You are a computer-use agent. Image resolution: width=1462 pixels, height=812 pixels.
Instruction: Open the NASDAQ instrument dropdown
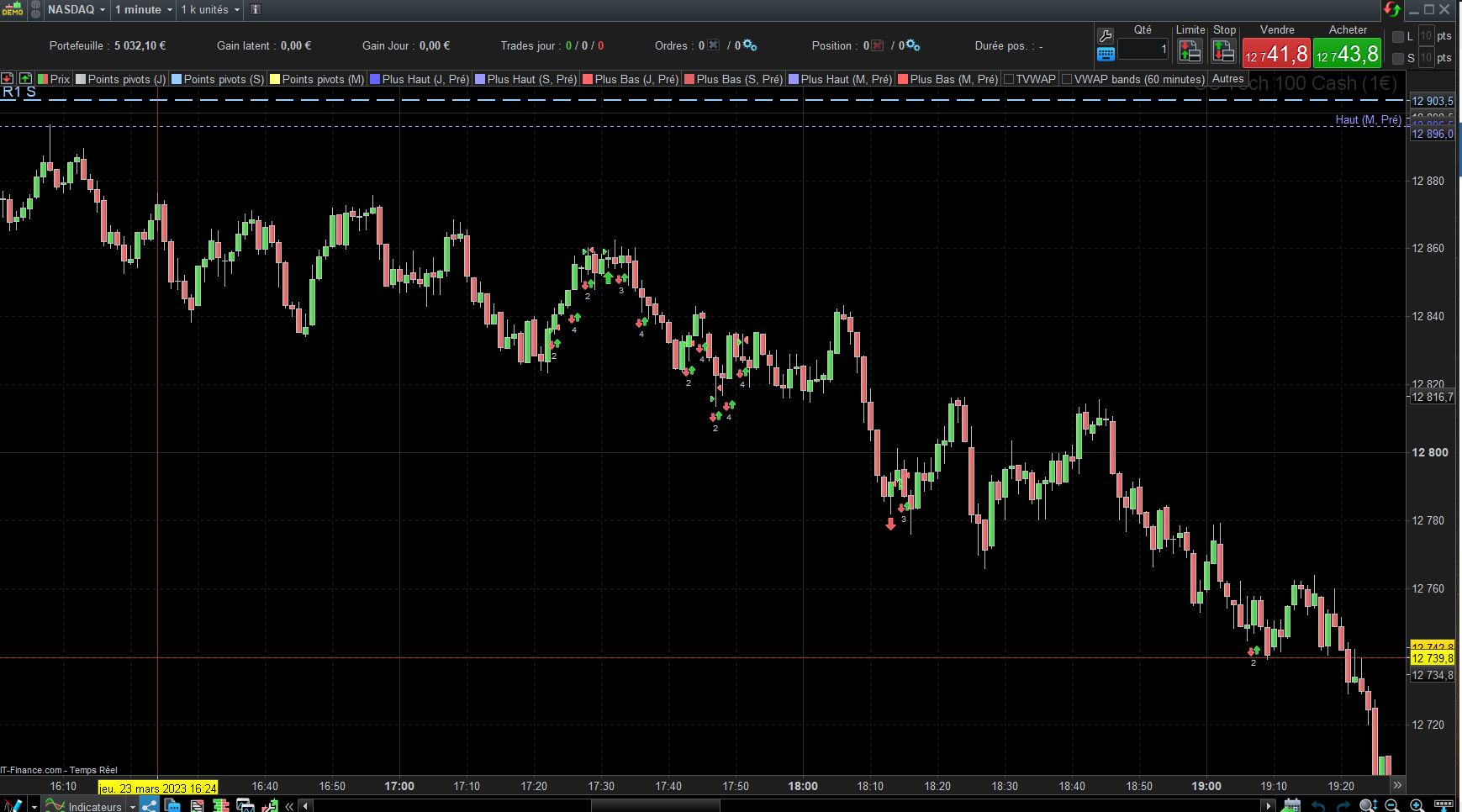pyautogui.click(x=77, y=9)
